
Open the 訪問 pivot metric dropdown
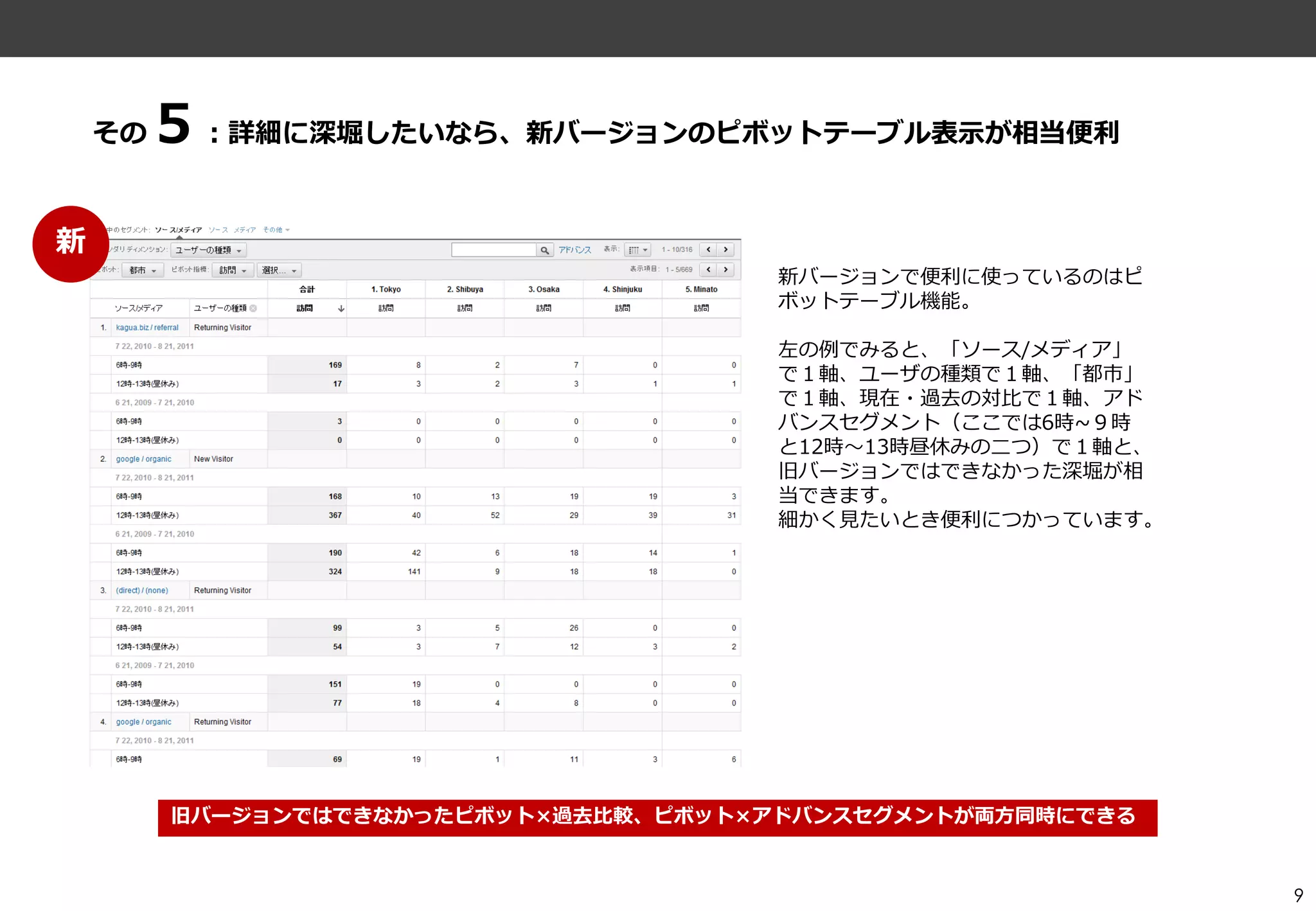[x=233, y=270]
